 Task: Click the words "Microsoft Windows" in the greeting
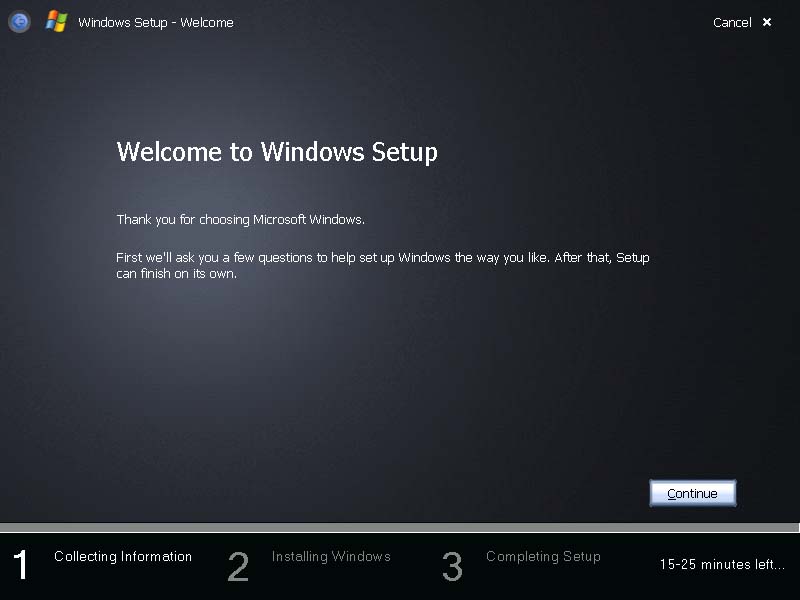coord(309,219)
